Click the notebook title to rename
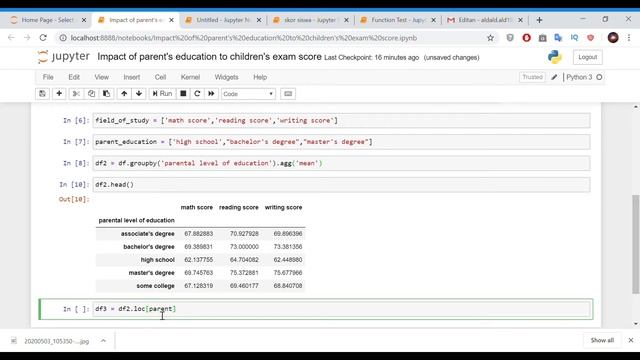The height and width of the screenshot is (360, 640). (209, 57)
